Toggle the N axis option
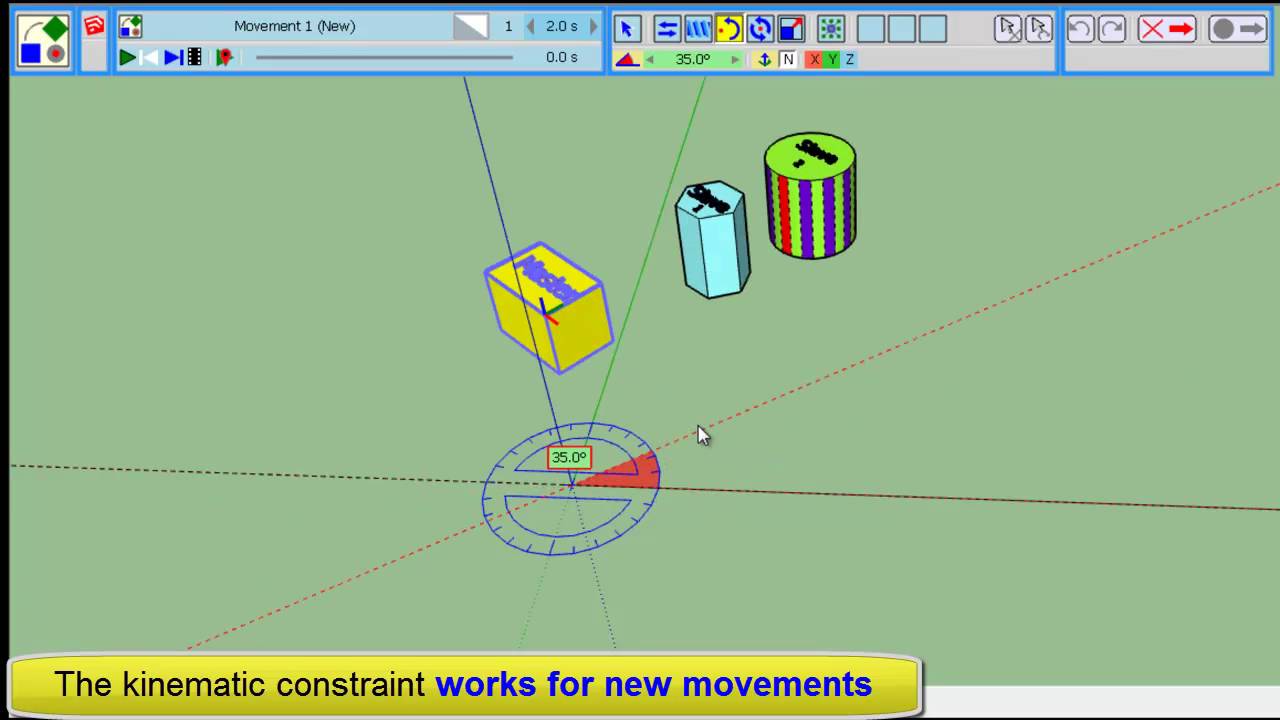 [x=788, y=60]
